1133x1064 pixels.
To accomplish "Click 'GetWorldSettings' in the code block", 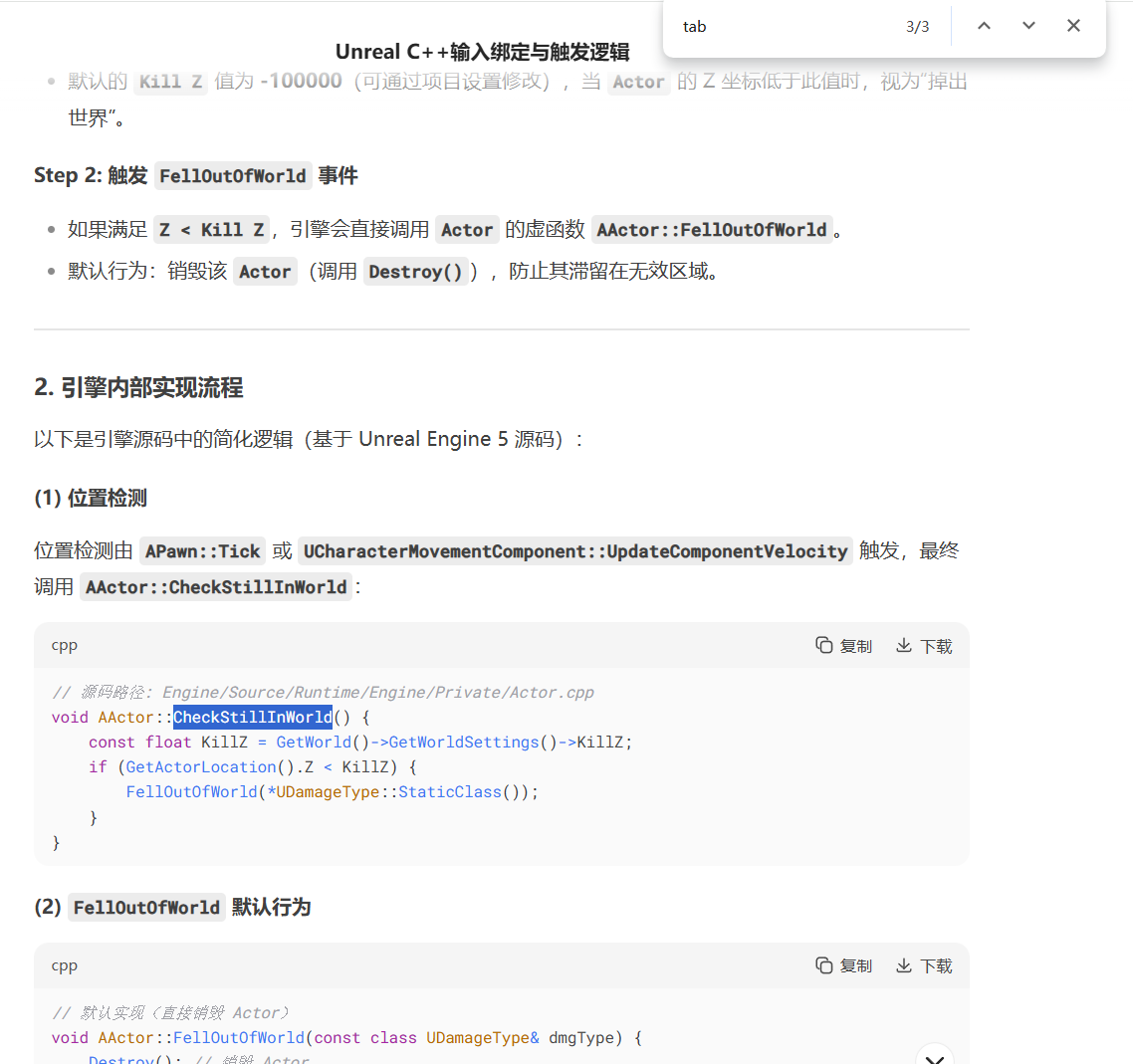I will tap(464, 742).
